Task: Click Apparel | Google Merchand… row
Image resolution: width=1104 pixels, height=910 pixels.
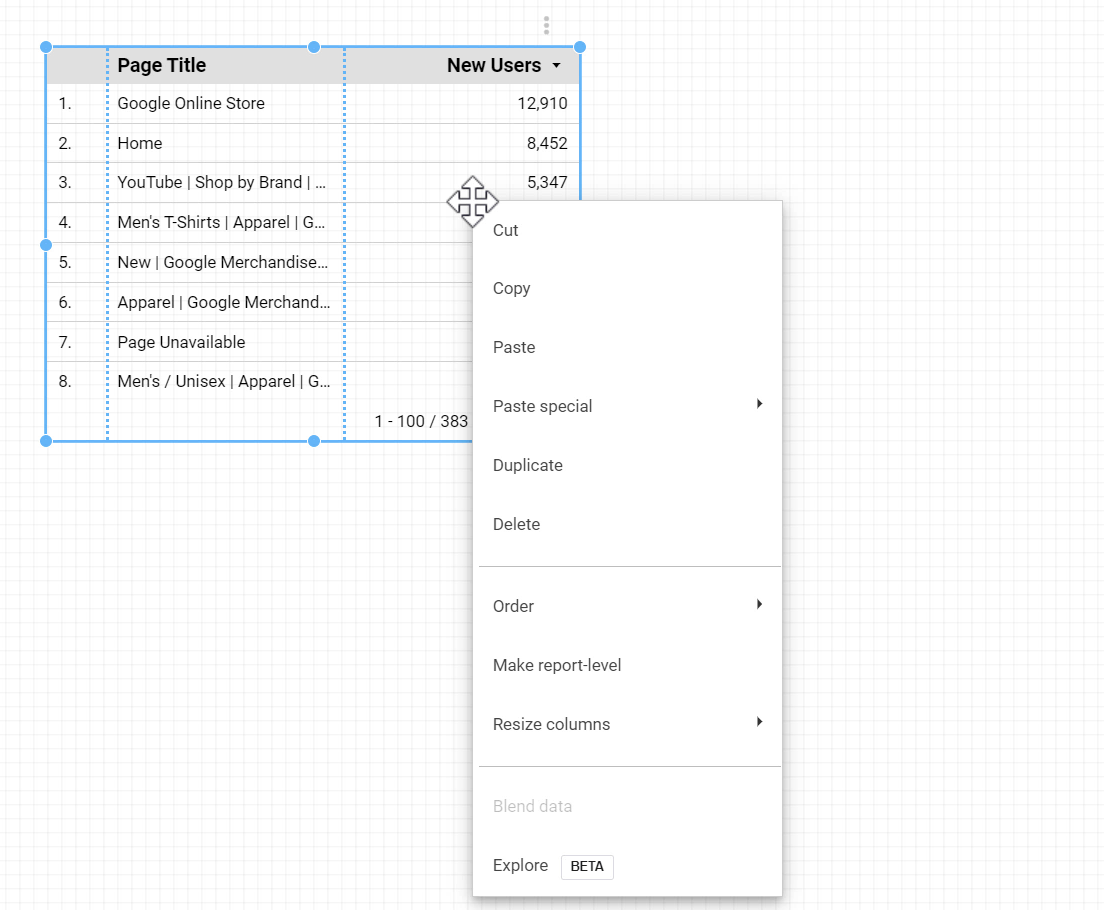Action: pos(224,303)
